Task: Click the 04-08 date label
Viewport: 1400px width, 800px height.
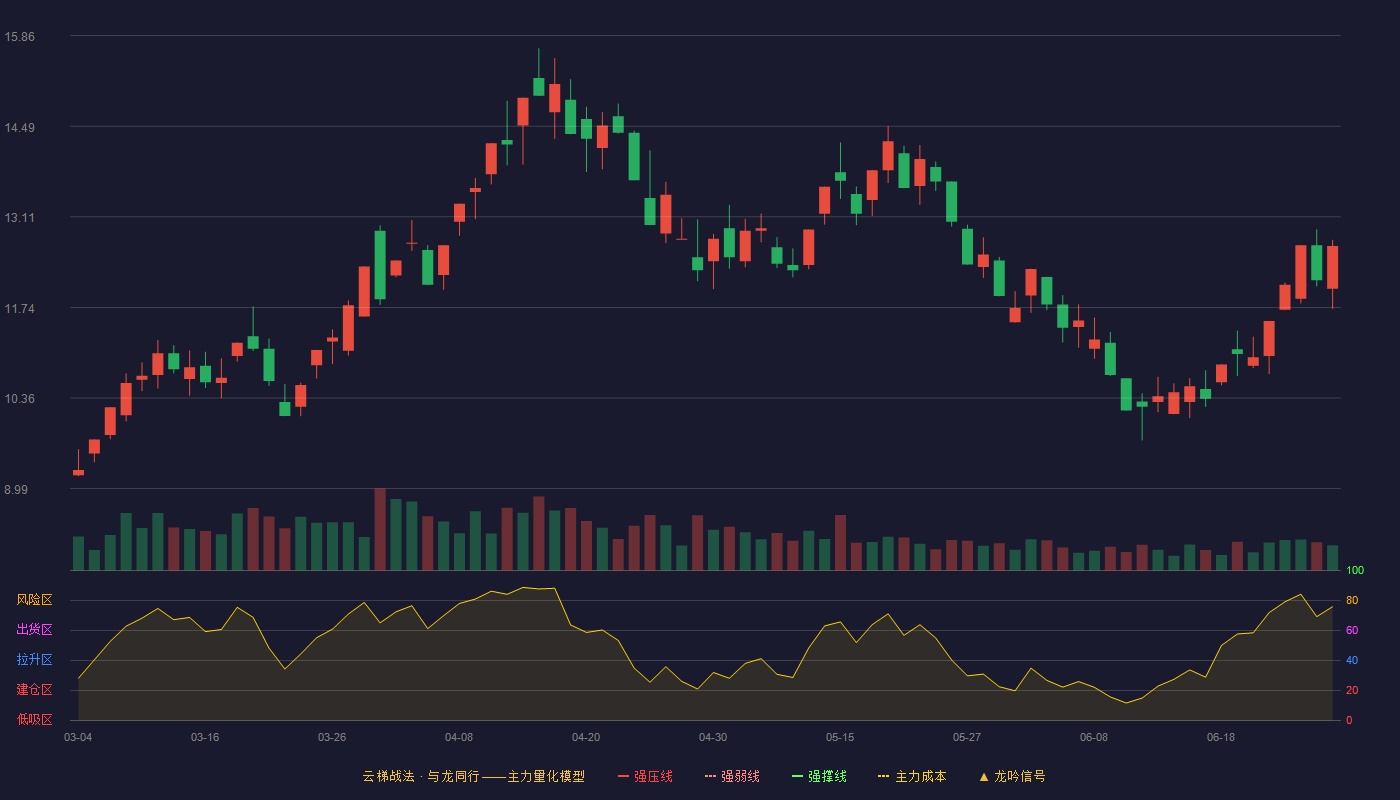Action: (x=459, y=737)
